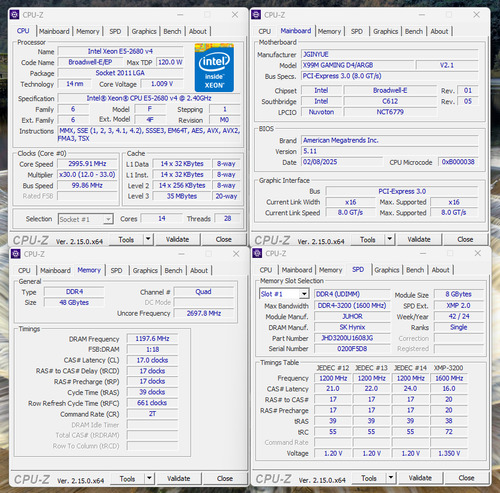Click the XMP-3200 voltage value 1.350 V
The width and height of the screenshot is (500, 493).
point(449,453)
